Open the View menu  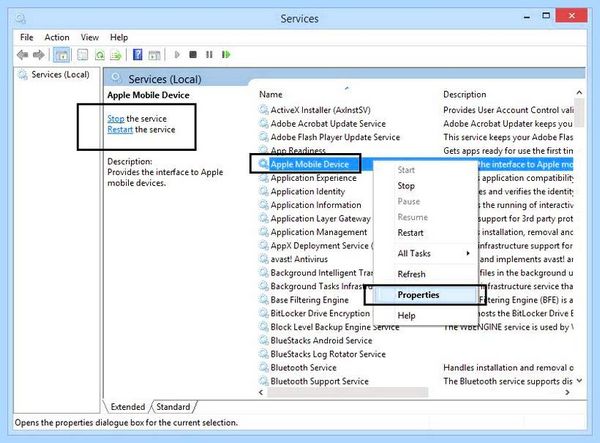click(90, 37)
